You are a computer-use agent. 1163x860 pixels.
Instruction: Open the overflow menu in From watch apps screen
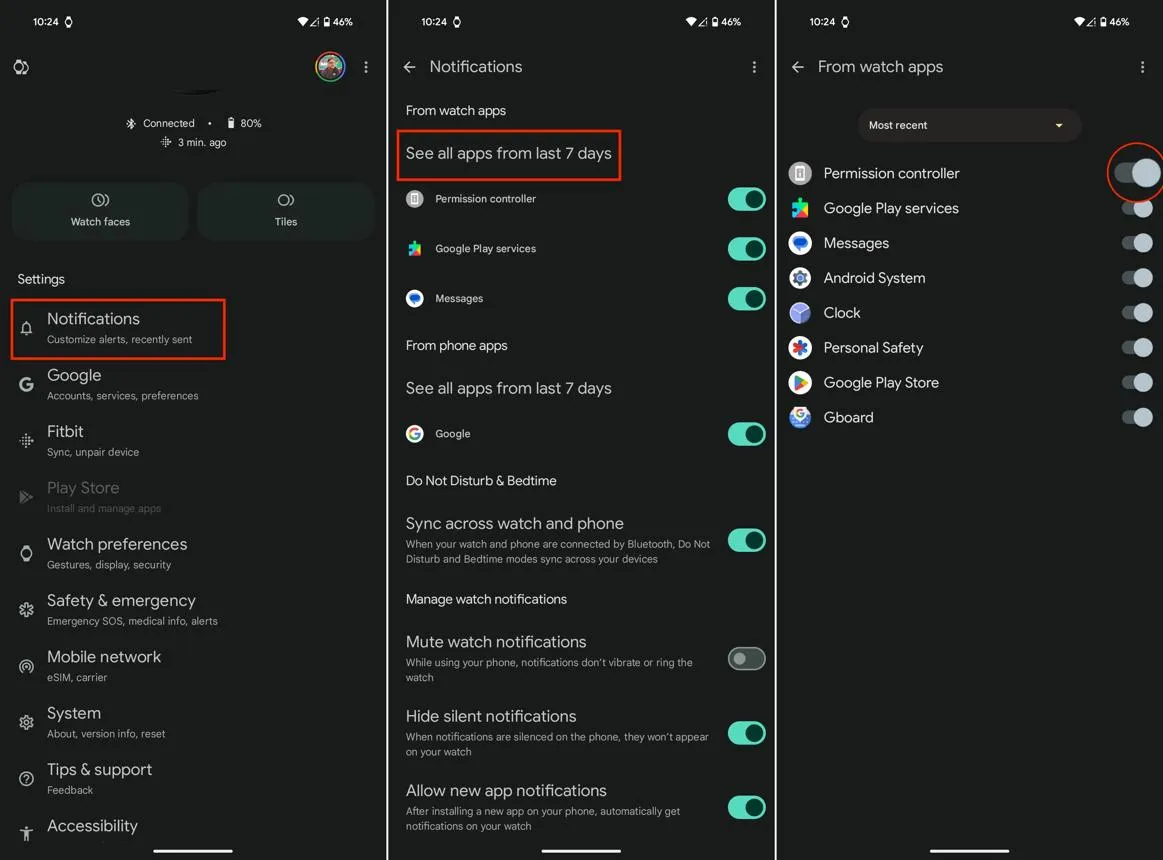coord(1142,67)
